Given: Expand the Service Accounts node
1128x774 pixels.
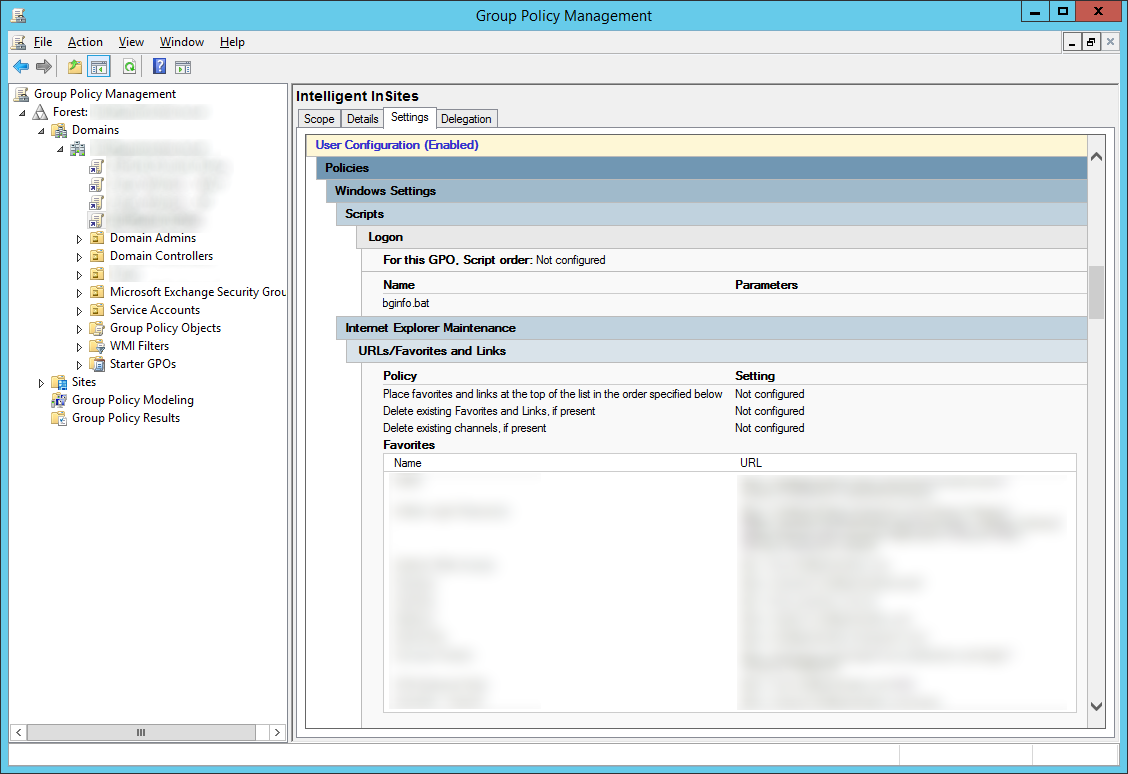Looking at the screenshot, I should click(79, 311).
